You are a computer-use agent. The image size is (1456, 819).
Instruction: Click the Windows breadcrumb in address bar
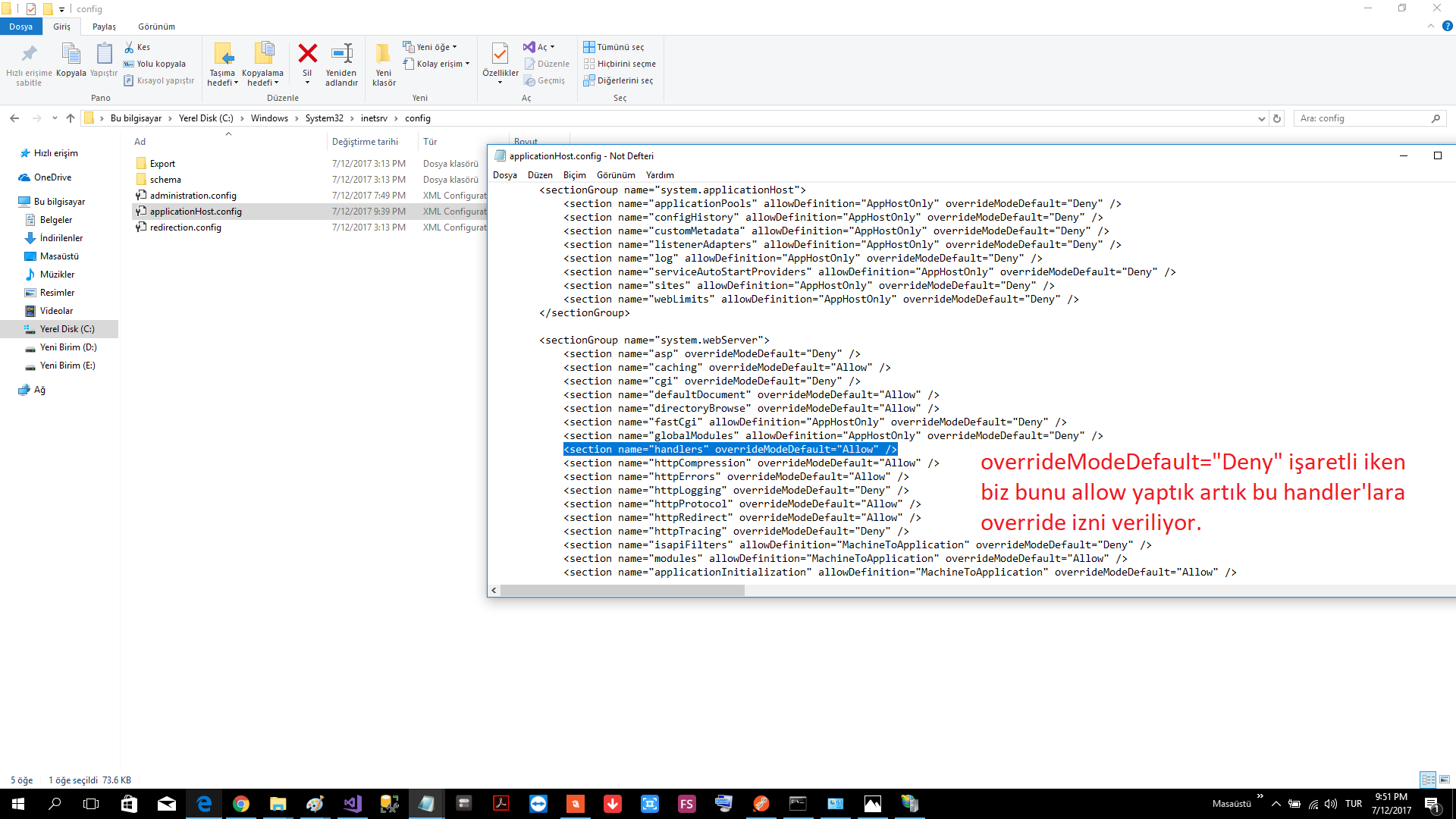click(269, 118)
